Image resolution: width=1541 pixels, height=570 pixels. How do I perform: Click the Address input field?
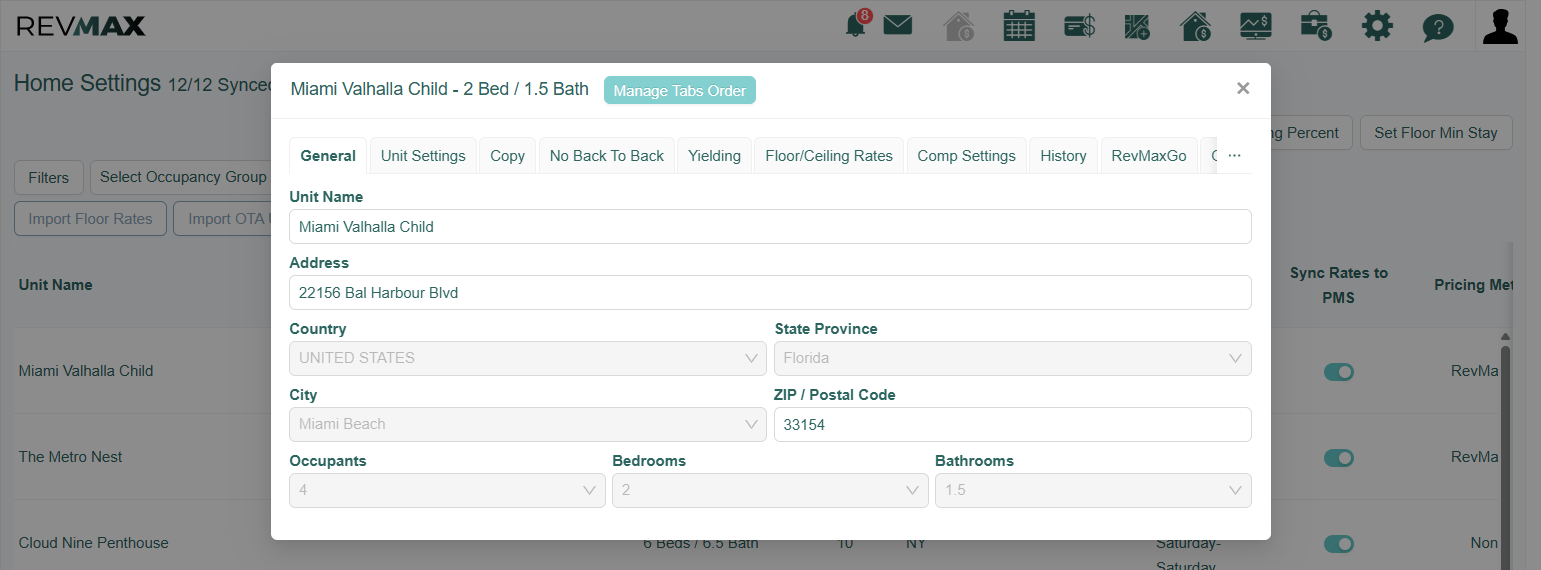tap(770, 292)
